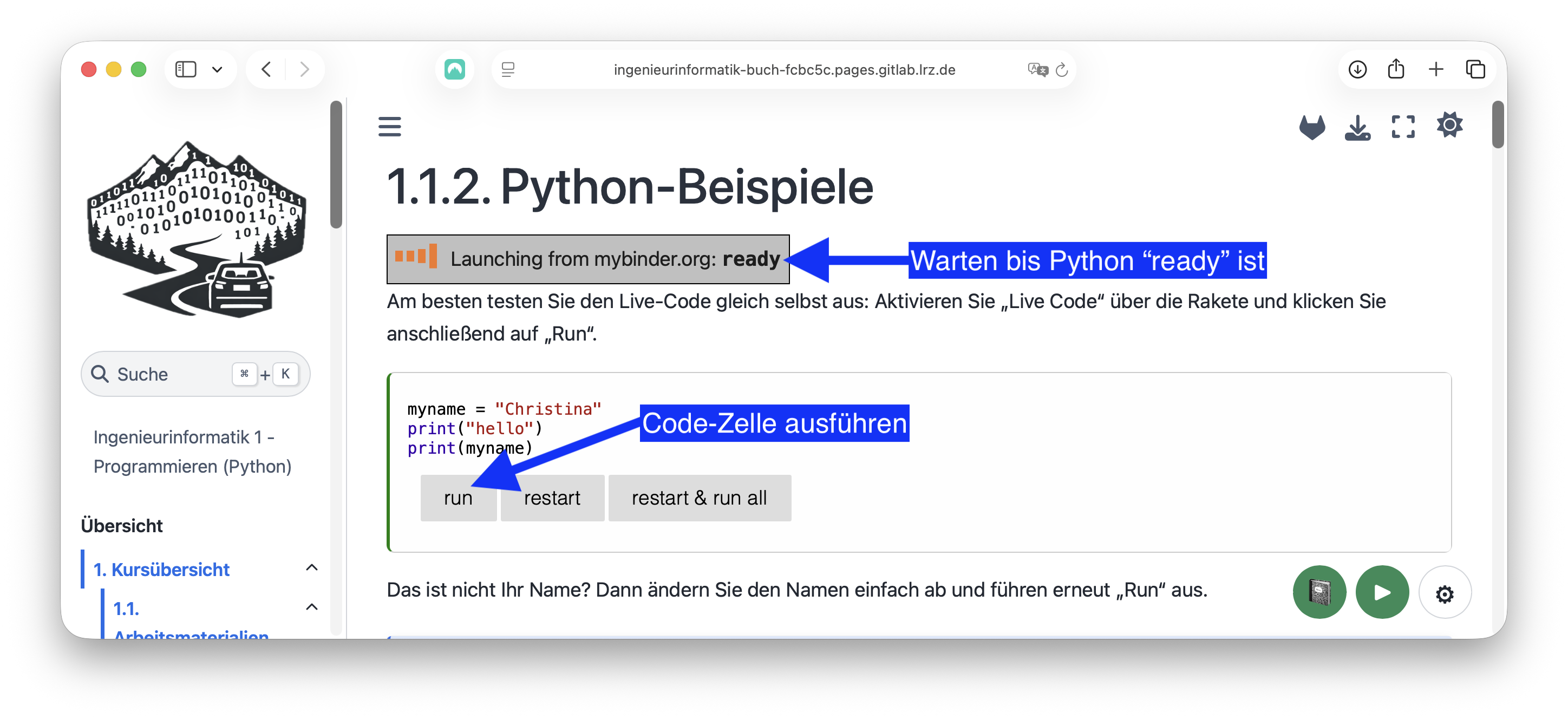Click Safari translate page icon

[1037, 69]
